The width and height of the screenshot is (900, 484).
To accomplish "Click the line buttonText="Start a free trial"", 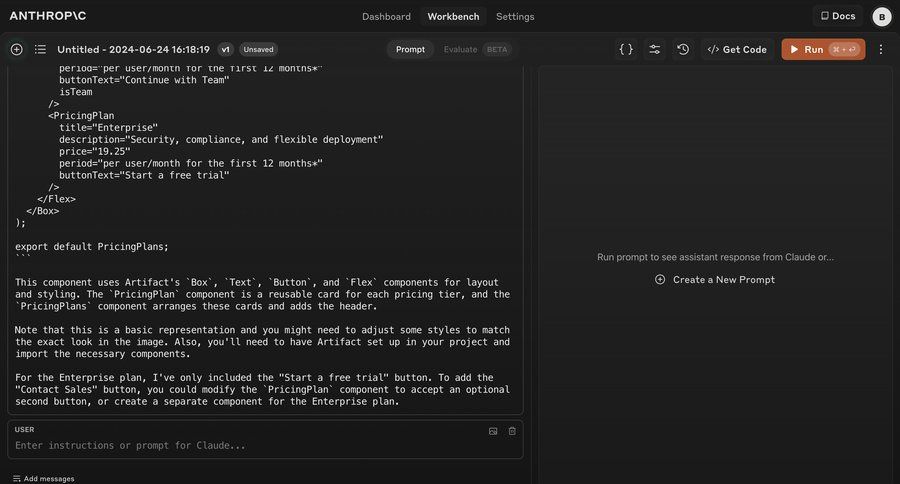I will [144, 175].
